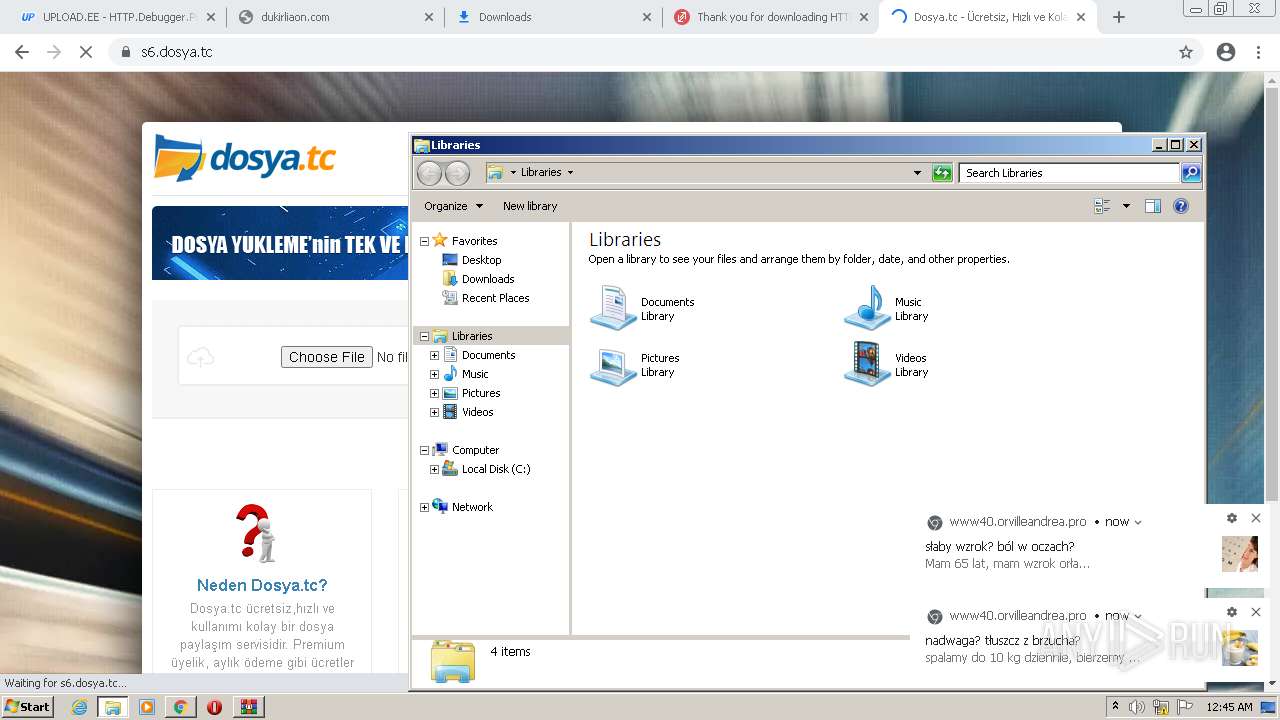
Task: Click the media player icon in taskbar
Action: (x=147, y=707)
